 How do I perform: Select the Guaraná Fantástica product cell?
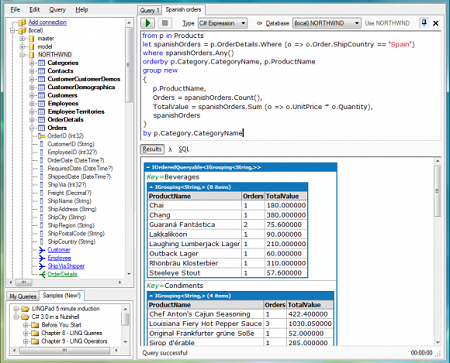(x=195, y=225)
